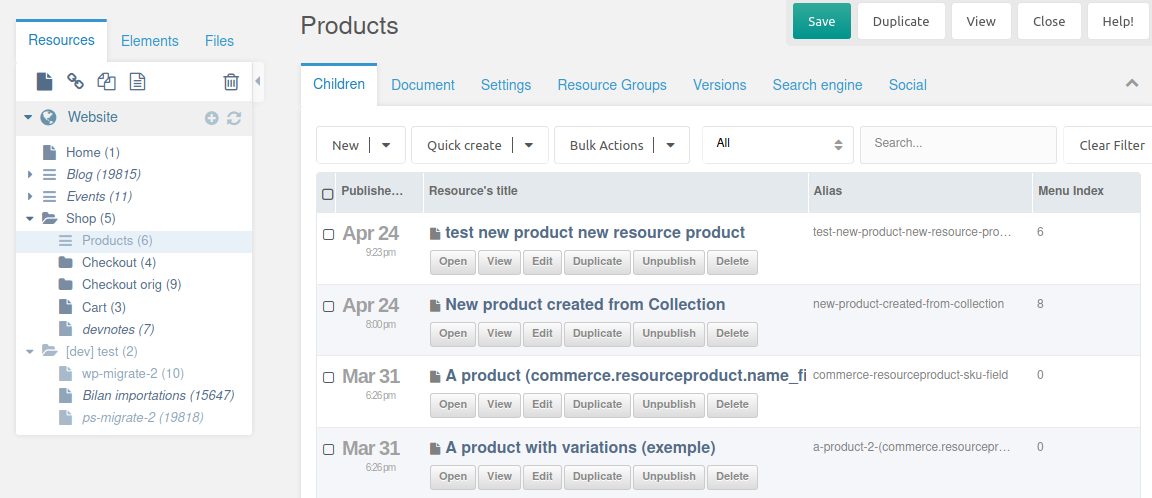
Task: Click the New Static Resource icon
Action: pos(137,82)
